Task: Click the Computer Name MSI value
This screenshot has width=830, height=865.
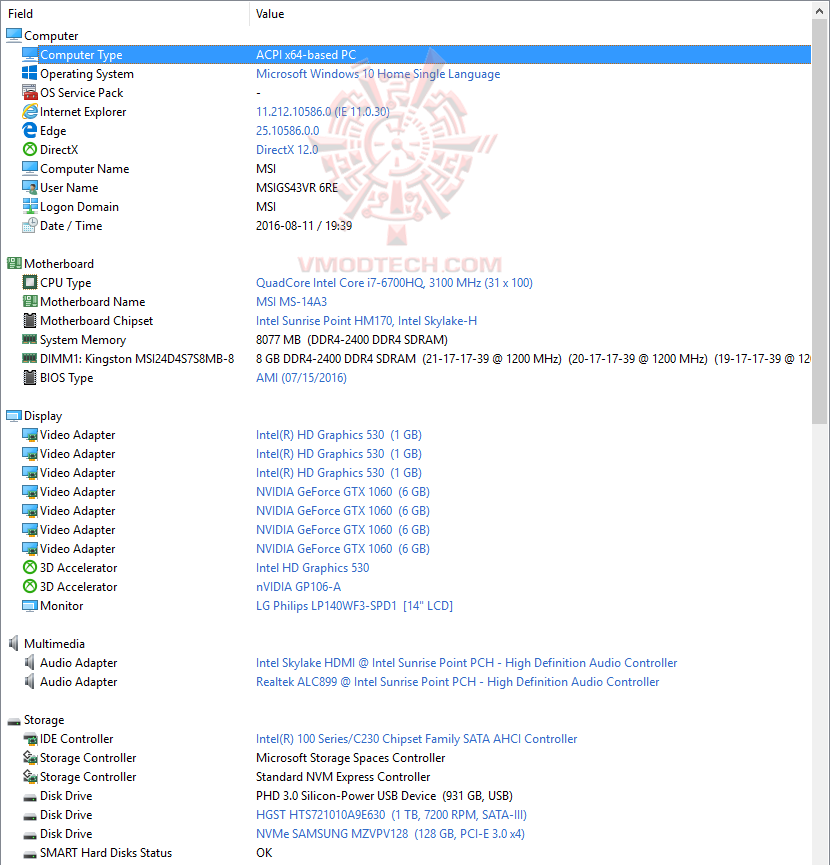Action: [266, 169]
